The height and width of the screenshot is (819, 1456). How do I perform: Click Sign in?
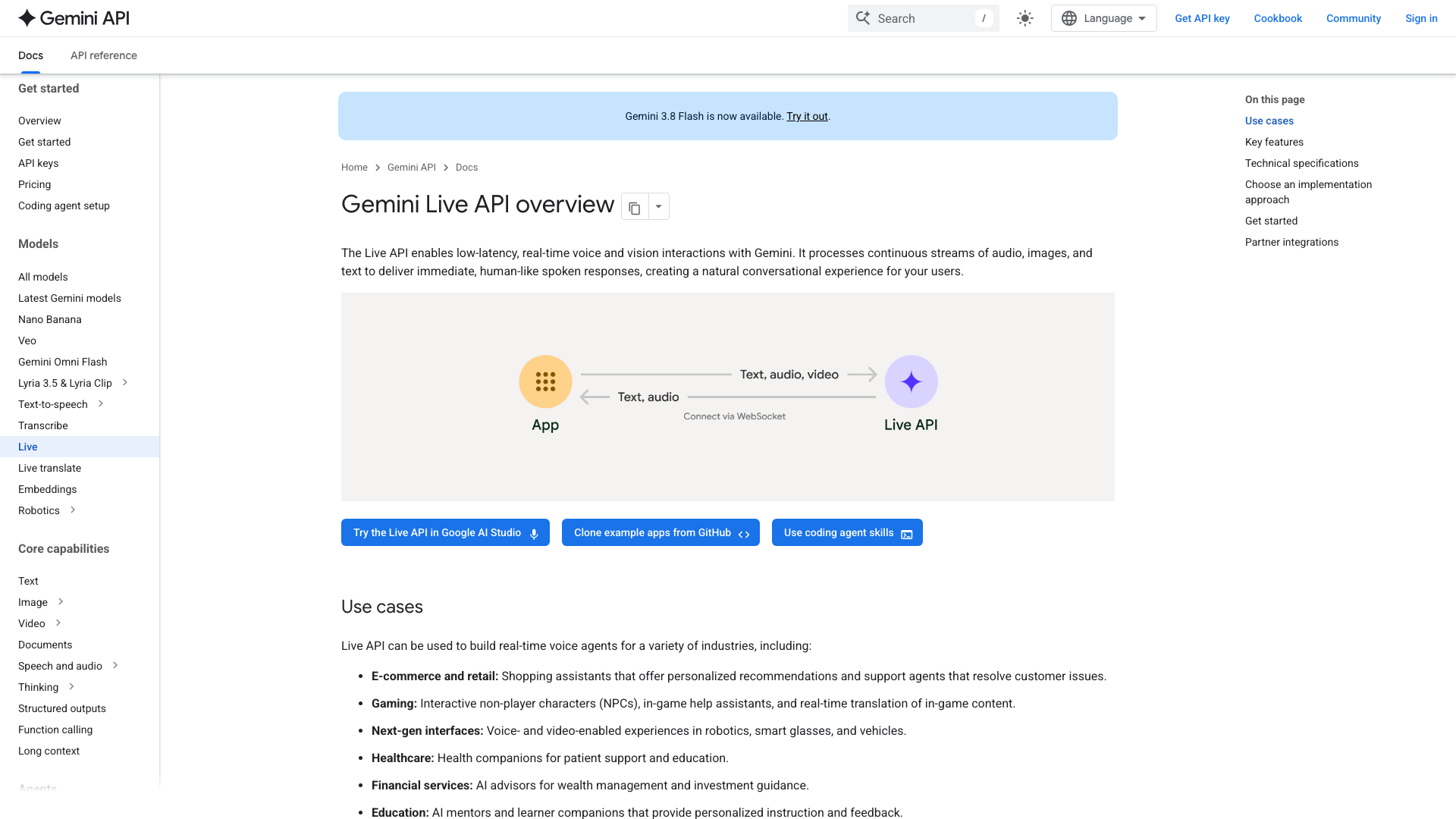click(1421, 18)
